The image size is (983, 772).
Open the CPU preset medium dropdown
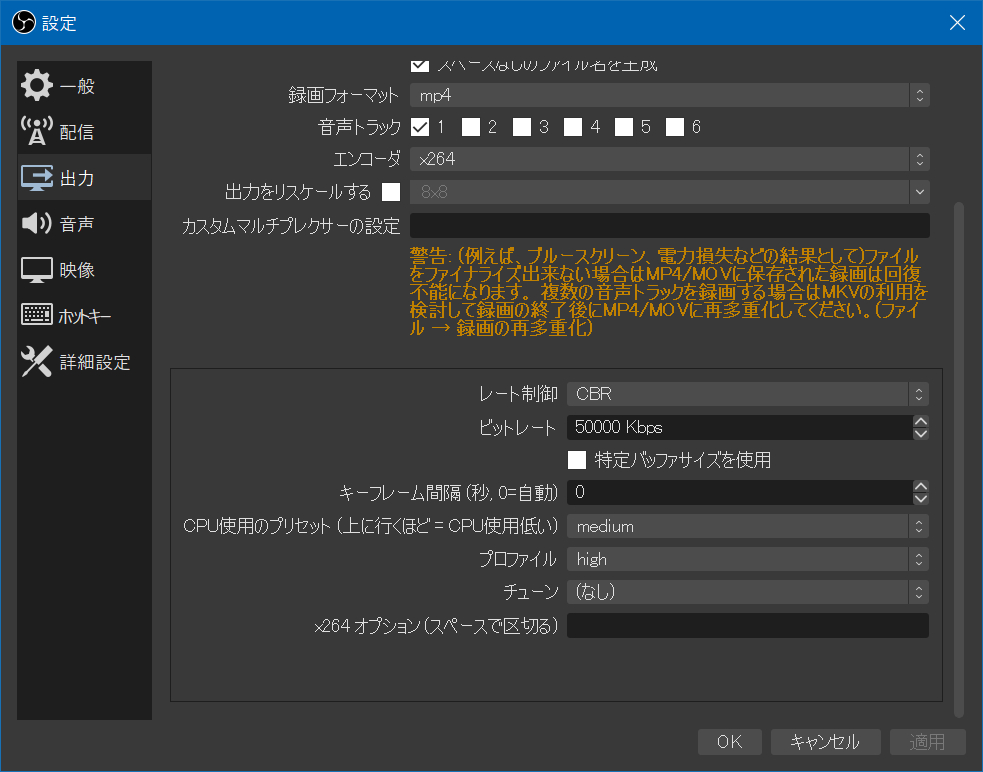[748, 526]
